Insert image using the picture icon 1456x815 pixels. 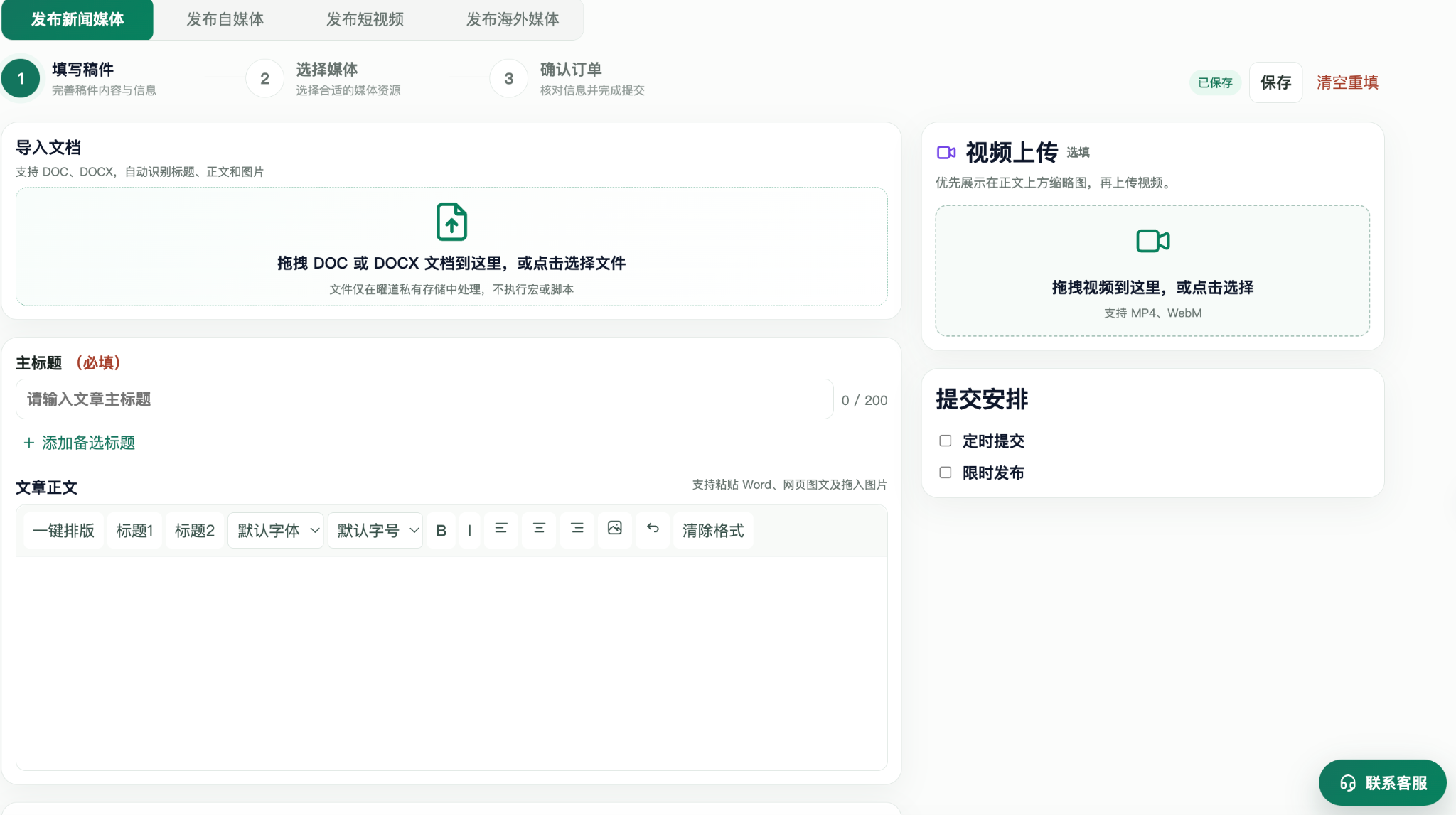pyautogui.click(x=615, y=529)
